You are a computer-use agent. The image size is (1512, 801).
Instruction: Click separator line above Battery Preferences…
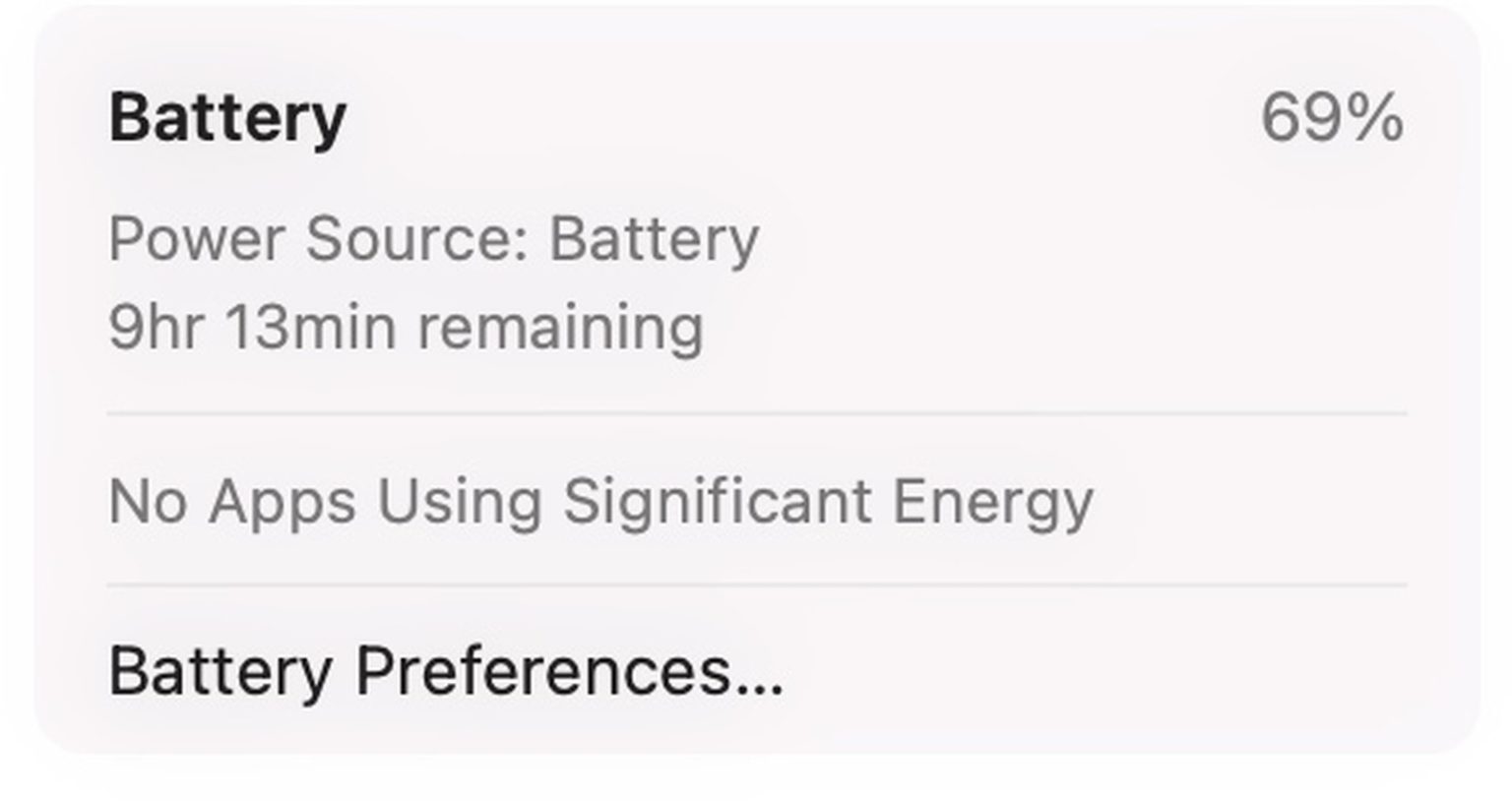pyautogui.click(x=756, y=585)
